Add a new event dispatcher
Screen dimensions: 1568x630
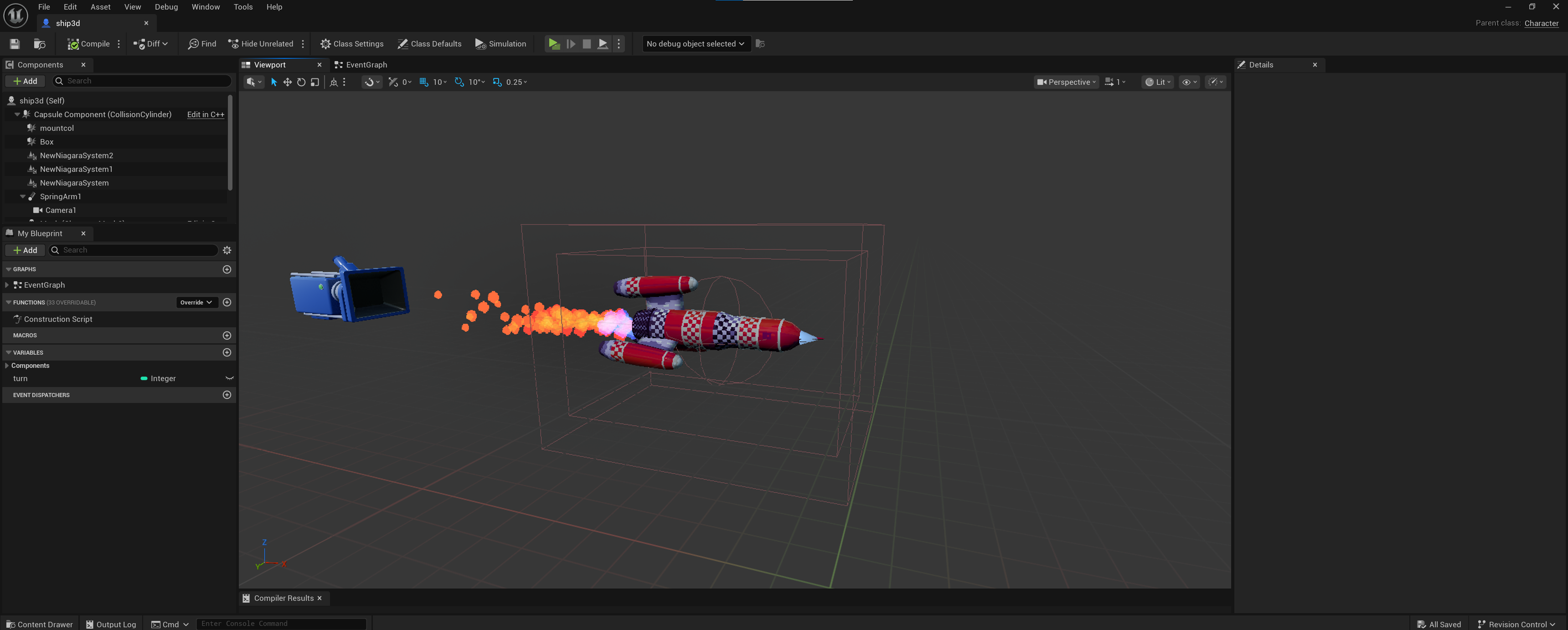click(x=227, y=395)
